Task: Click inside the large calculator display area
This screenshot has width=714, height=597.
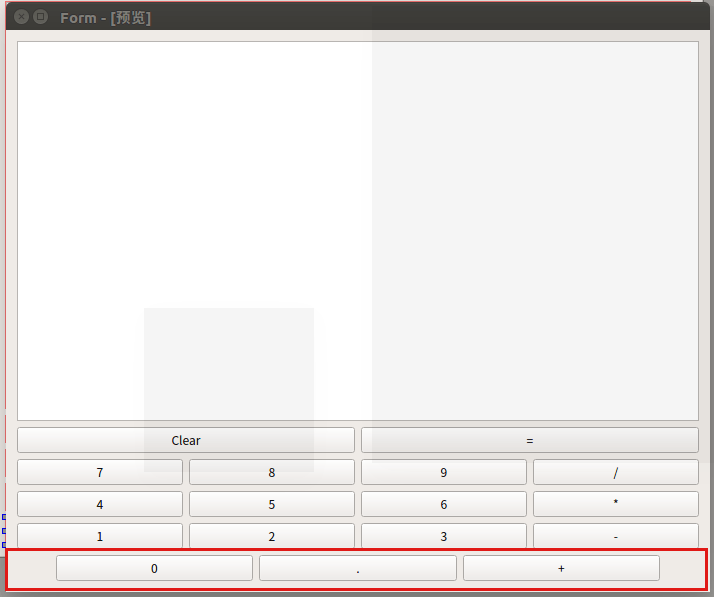Action: click(x=357, y=230)
